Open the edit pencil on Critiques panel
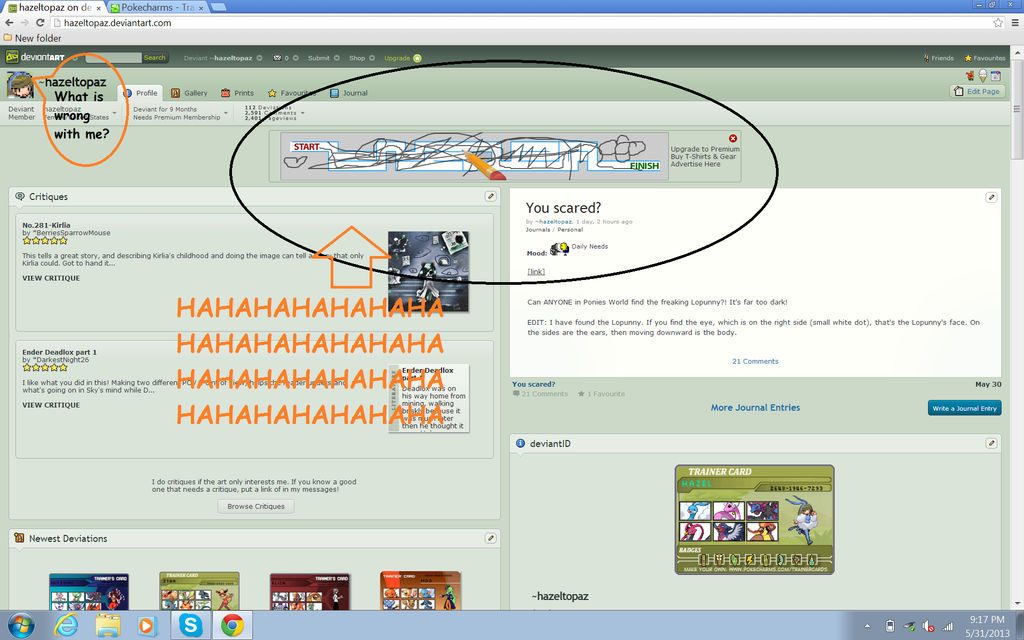This screenshot has width=1024, height=640. pos(490,196)
